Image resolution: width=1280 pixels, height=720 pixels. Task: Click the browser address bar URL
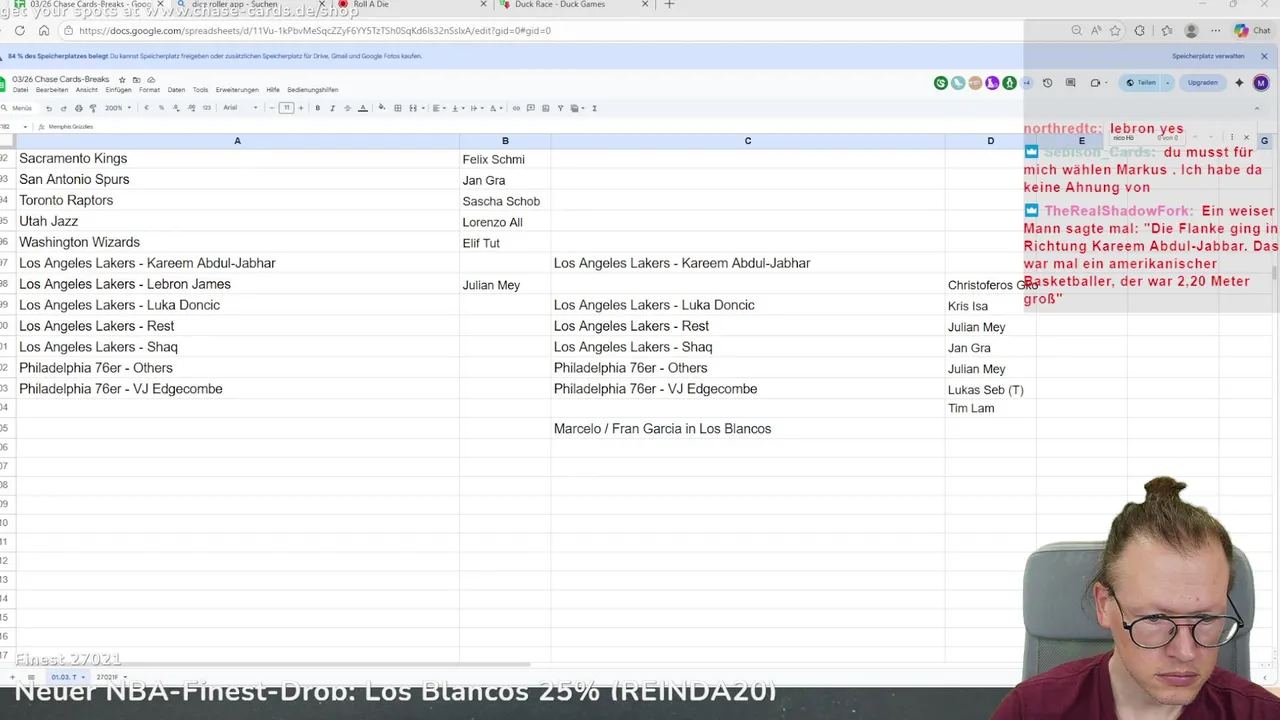pos(314,30)
